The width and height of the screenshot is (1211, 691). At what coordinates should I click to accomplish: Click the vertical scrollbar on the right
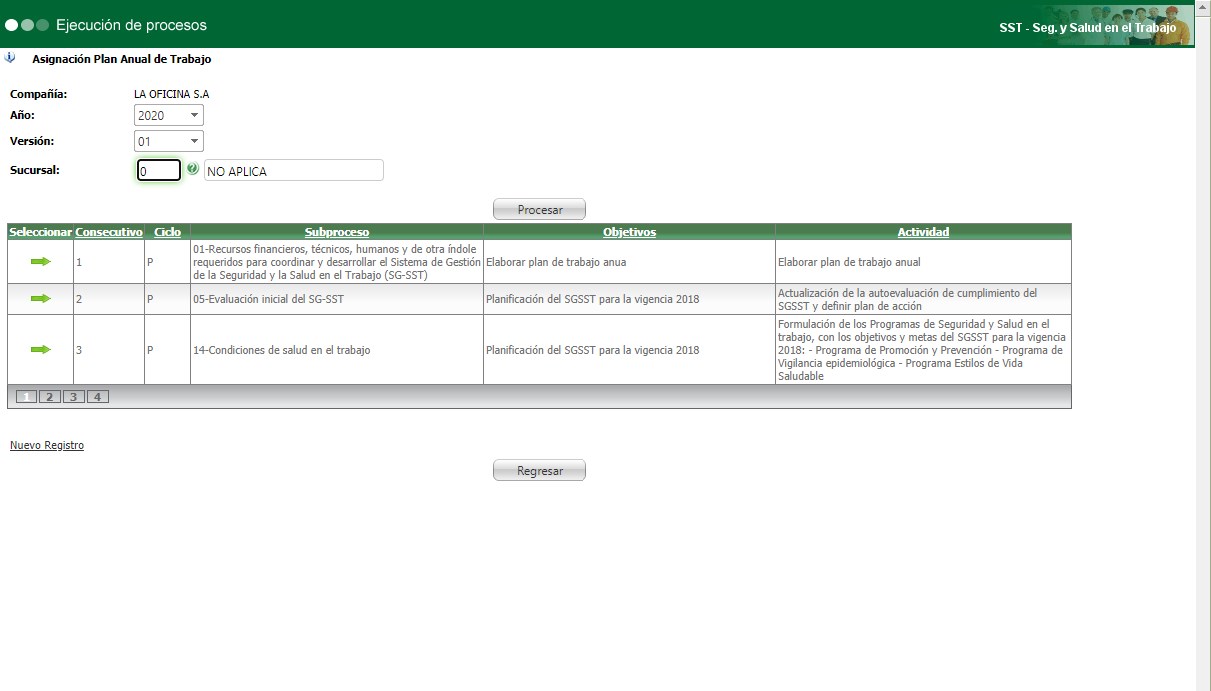1203,345
